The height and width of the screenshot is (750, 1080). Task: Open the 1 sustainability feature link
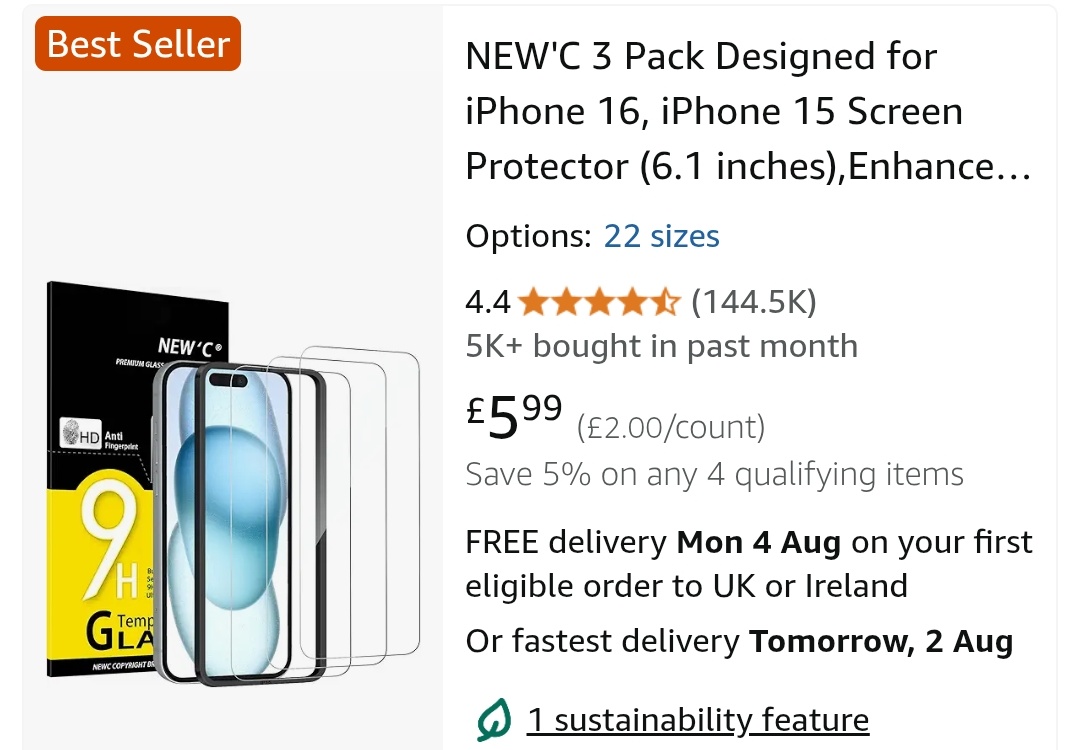coord(698,720)
